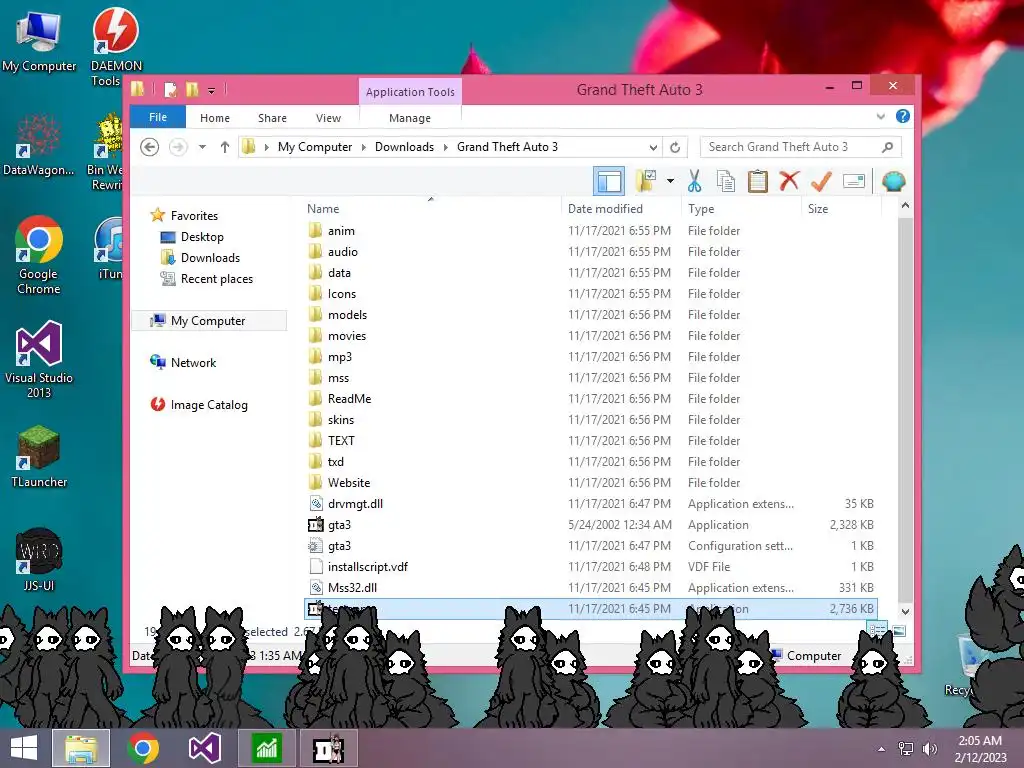Click the green chart app on the taskbar
This screenshot has width=1024, height=768.
tap(266, 748)
